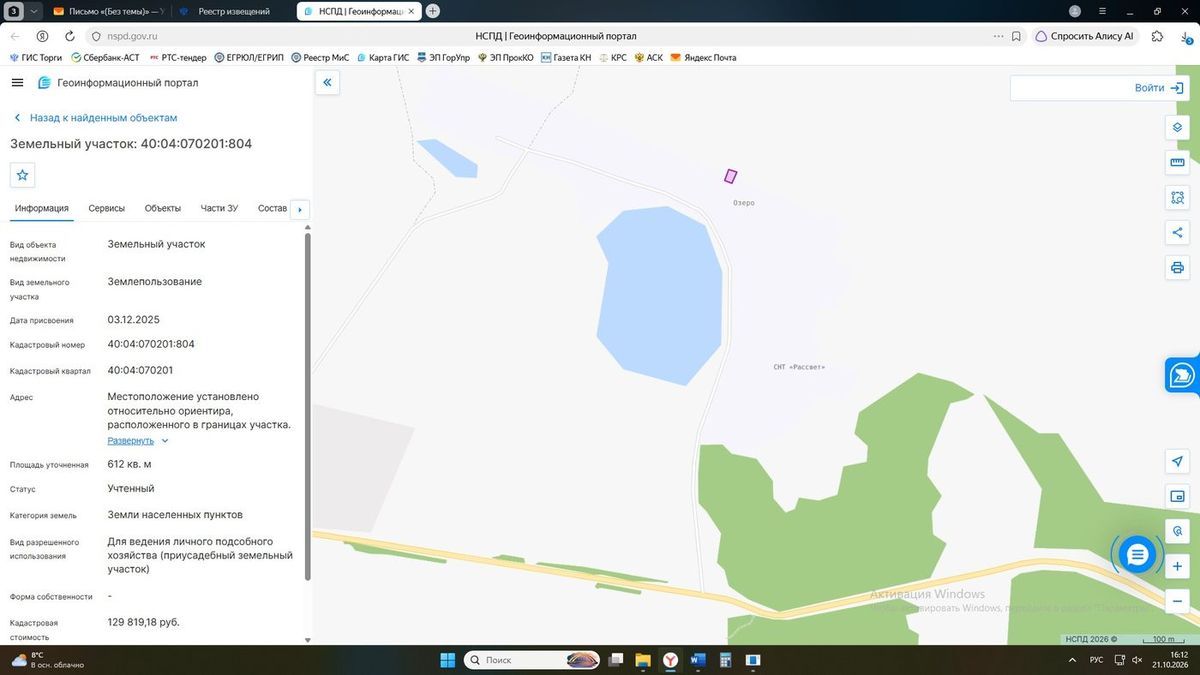Open File Explorer from the taskbar
1200x675 pixels.
pyautogui.click(x=642, y=660)
